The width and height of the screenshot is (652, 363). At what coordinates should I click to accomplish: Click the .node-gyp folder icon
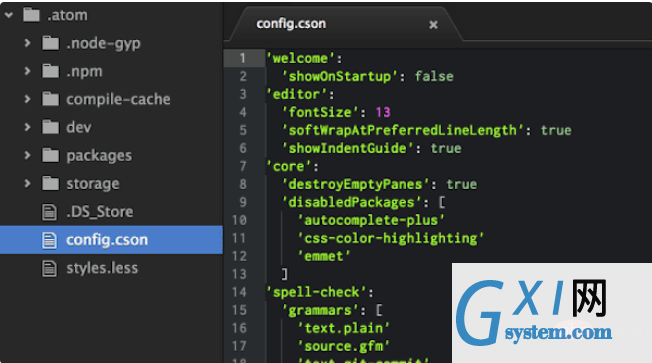50,43
